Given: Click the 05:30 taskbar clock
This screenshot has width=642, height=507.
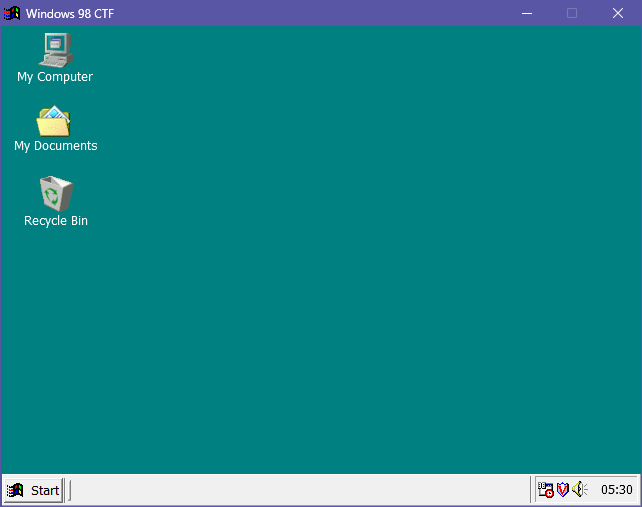Looking at the screenshot, I should [x=617, y=489].
